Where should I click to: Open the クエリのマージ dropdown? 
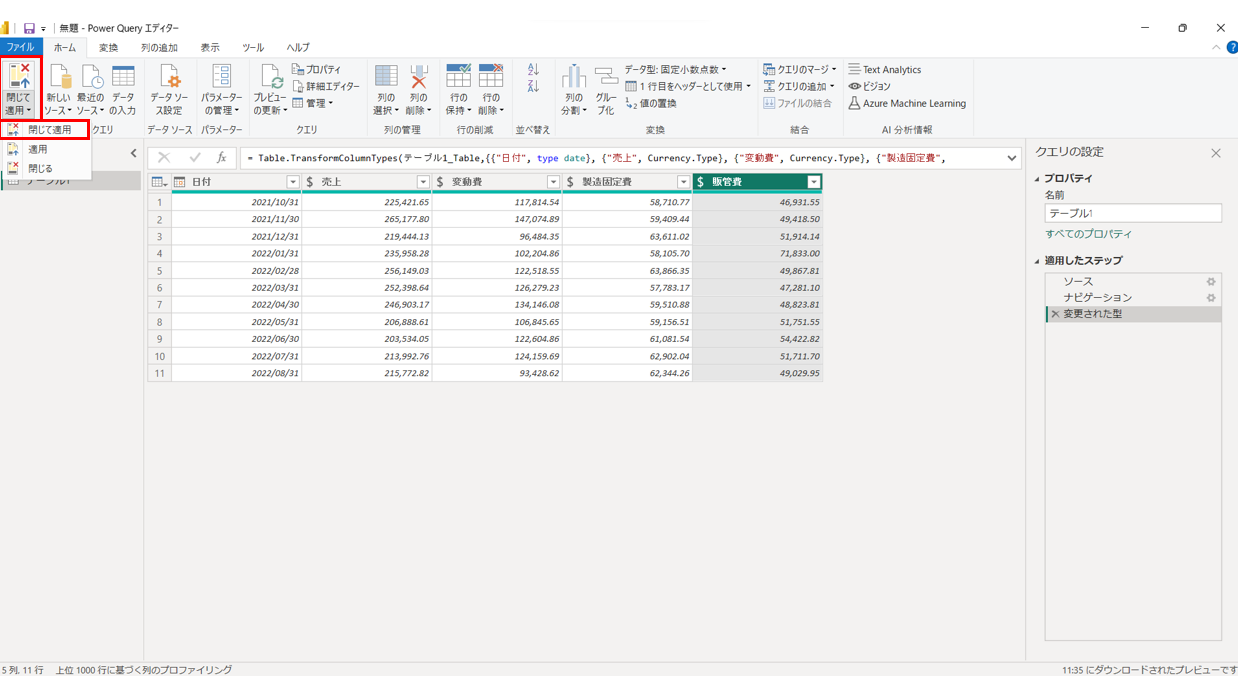pyautogui.click(x=799, y=70)
